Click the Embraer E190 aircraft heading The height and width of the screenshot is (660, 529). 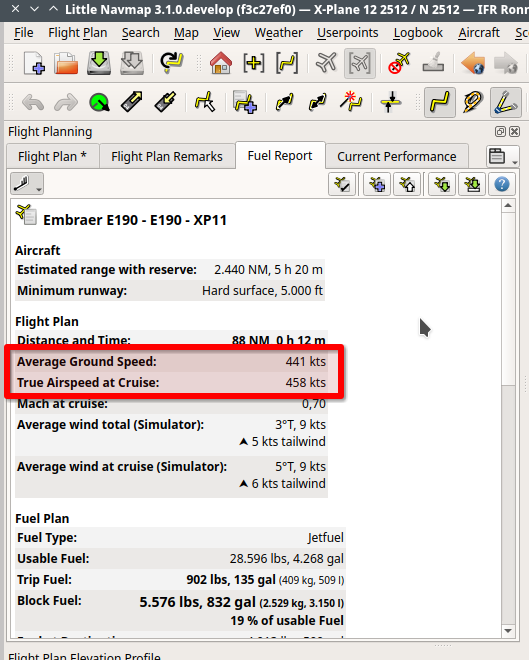(x=135, y=220)
